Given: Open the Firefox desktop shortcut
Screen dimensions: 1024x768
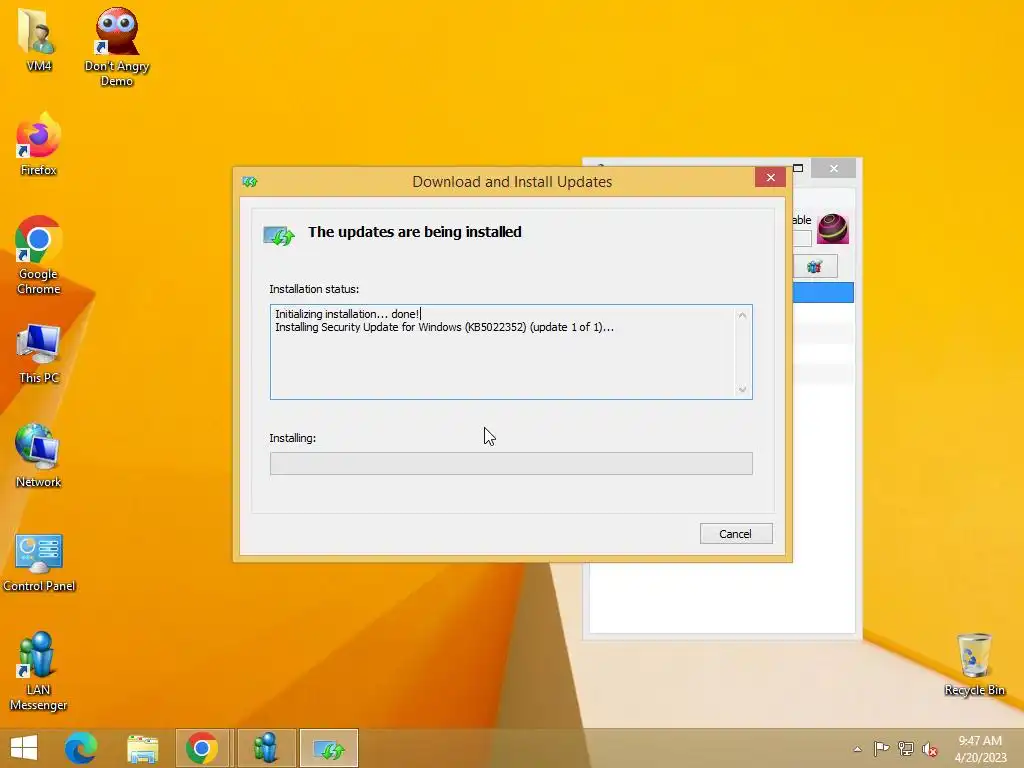Looking at the screenshot, I should tap(39, 144).
